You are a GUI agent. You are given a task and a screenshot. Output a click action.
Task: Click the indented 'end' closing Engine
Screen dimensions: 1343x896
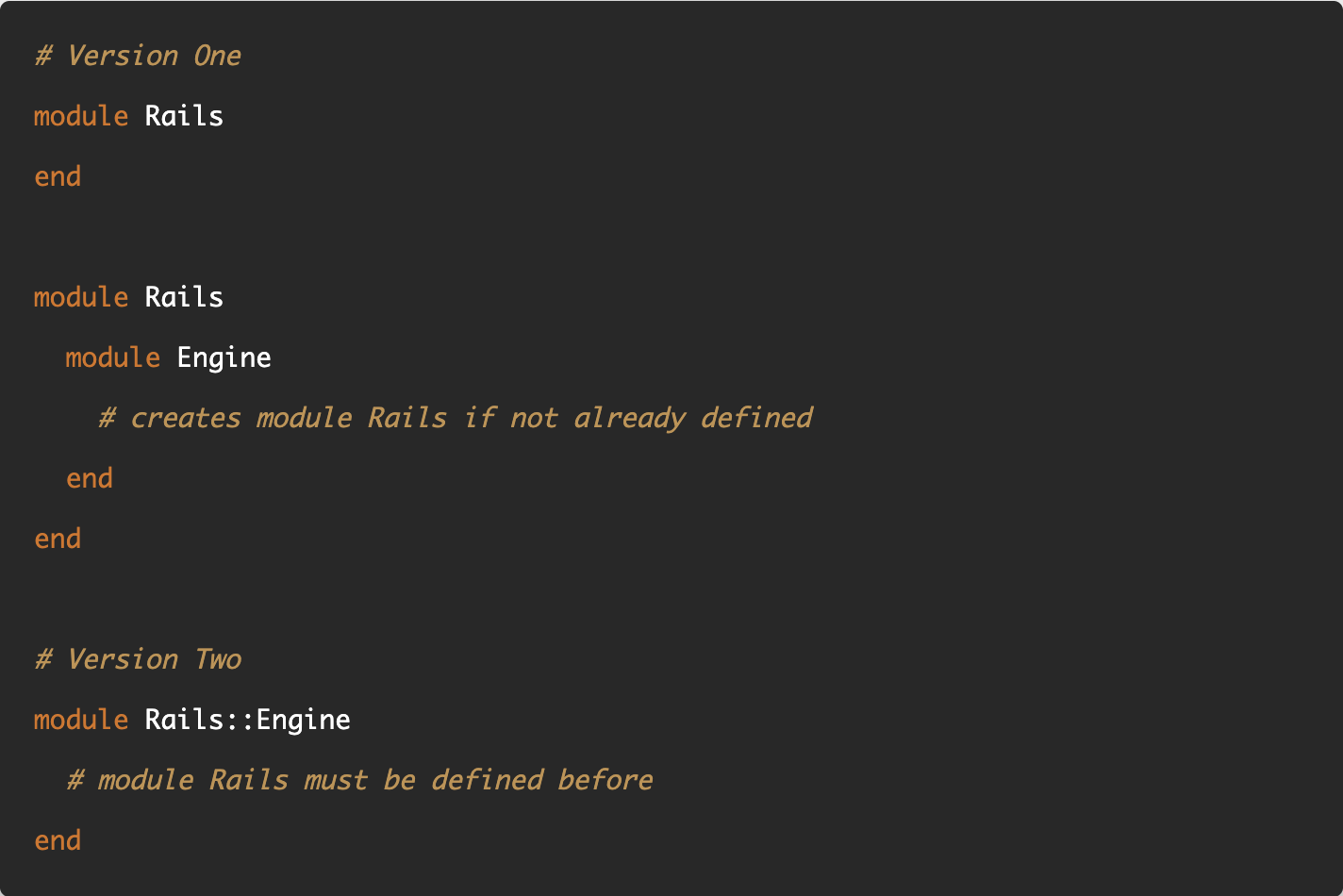coord(90,478)
